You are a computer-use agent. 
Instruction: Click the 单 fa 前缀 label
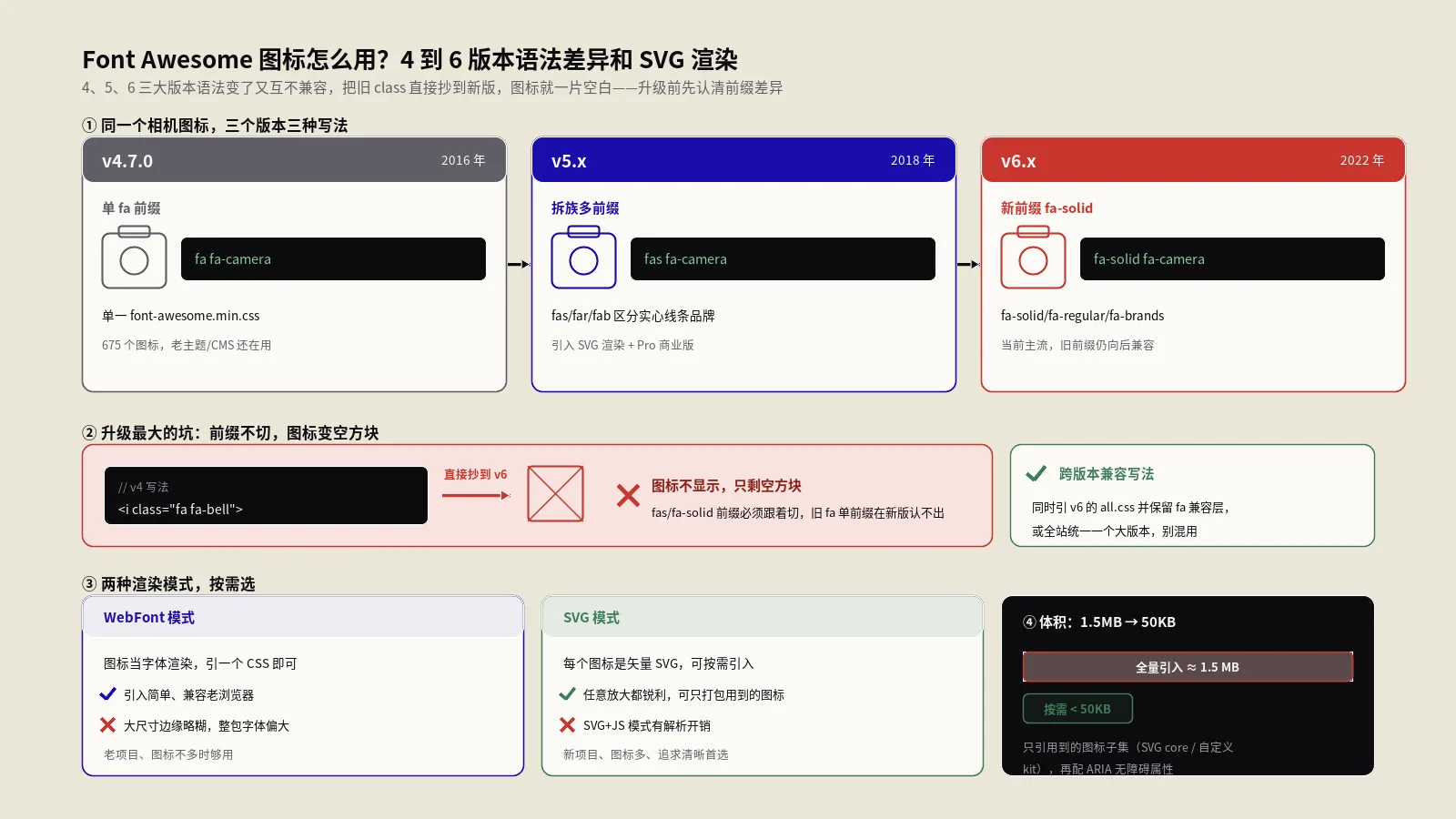pos(131,208)
